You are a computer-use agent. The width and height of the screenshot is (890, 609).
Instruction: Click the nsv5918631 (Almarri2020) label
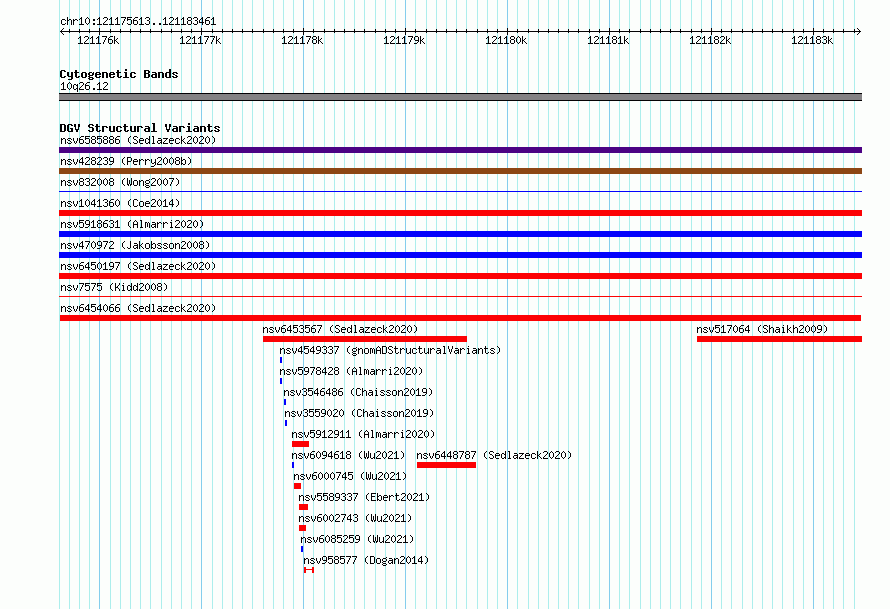(132, 224)
